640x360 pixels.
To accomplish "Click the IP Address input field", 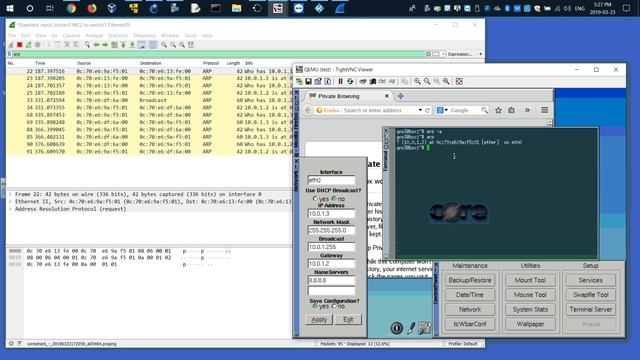I will (x=331, y=213).
